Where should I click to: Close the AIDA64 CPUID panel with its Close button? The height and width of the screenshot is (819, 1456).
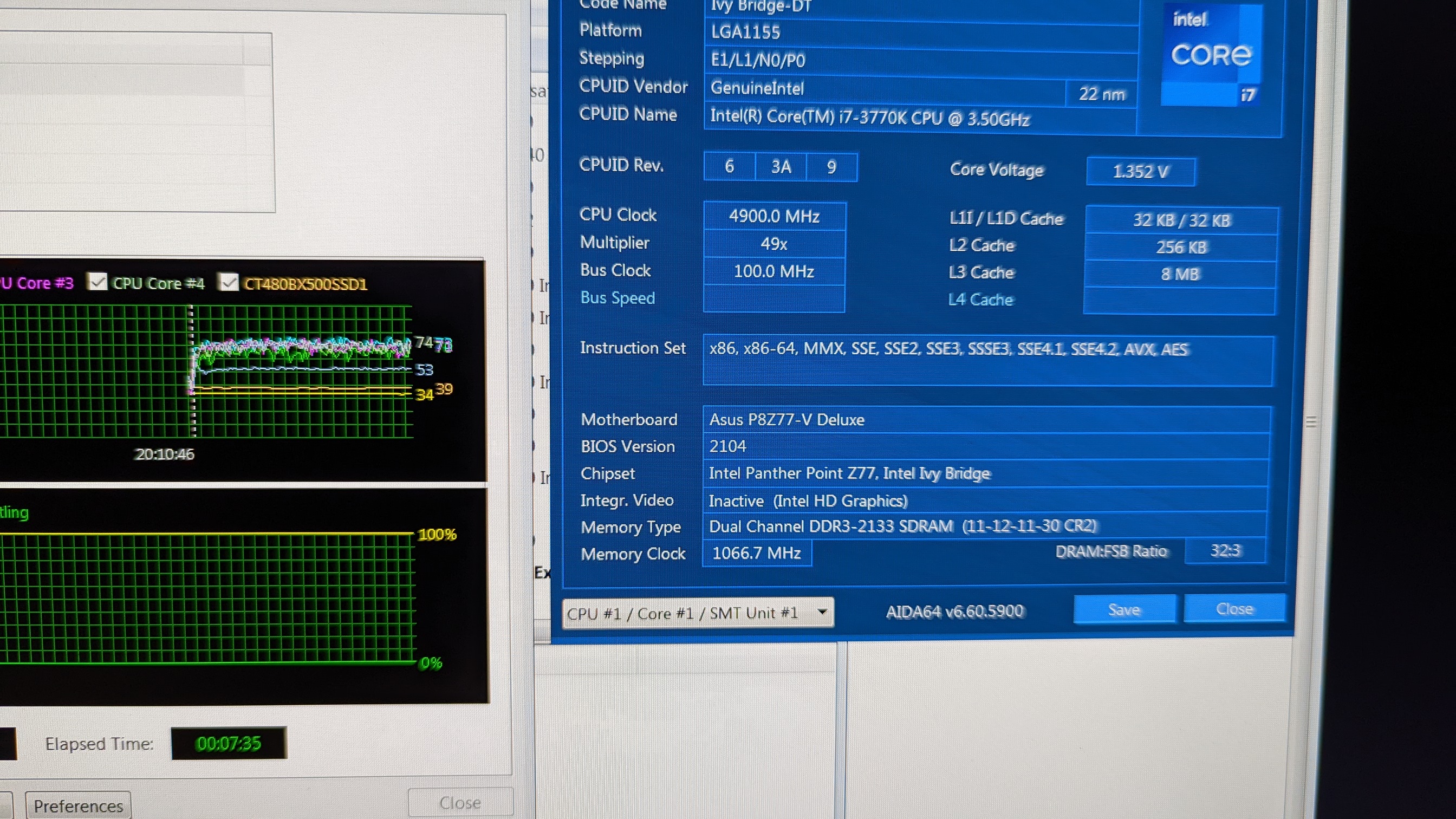pyautogui.click(x=1234, y=609)
